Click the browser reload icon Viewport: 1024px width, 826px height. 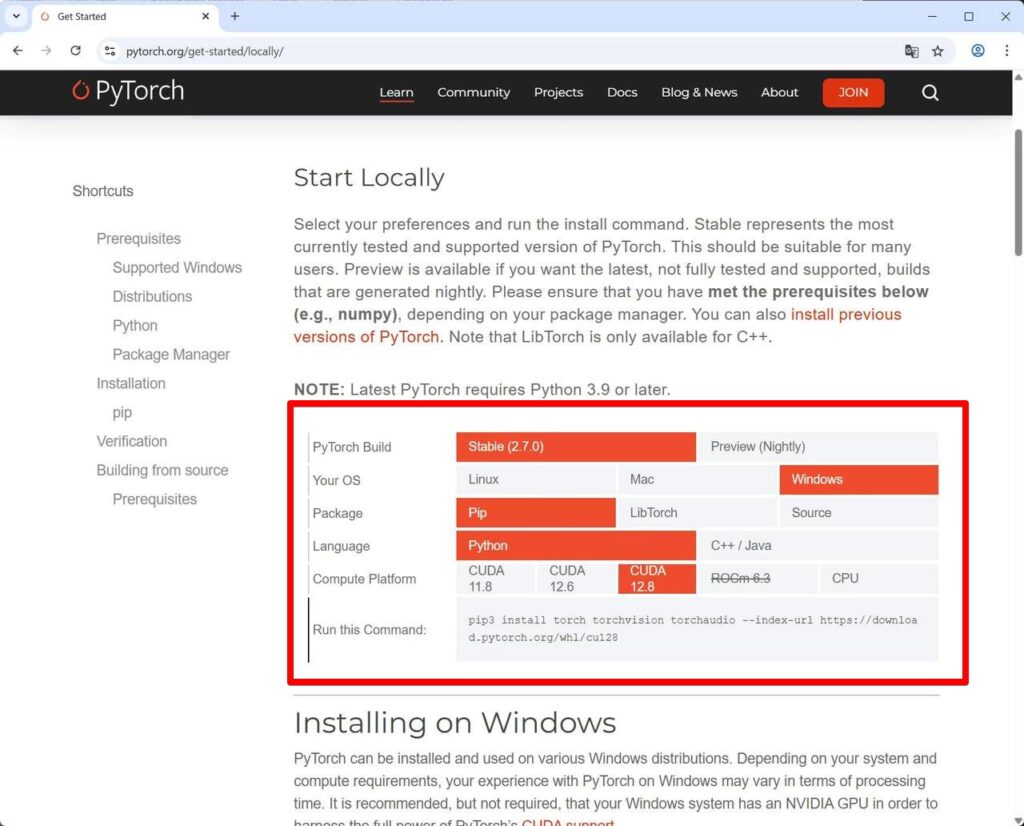pyautogui.click(x=75, y=51)
